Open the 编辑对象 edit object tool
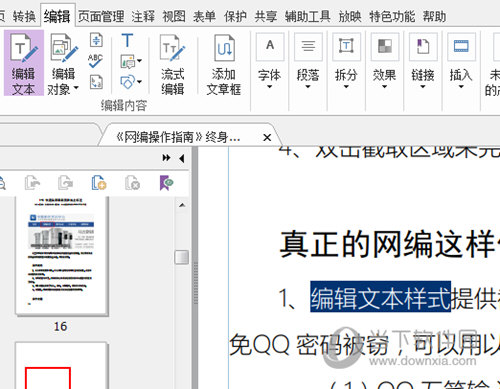This screenshot has width=500, height=389. click(x=63, y=64)
